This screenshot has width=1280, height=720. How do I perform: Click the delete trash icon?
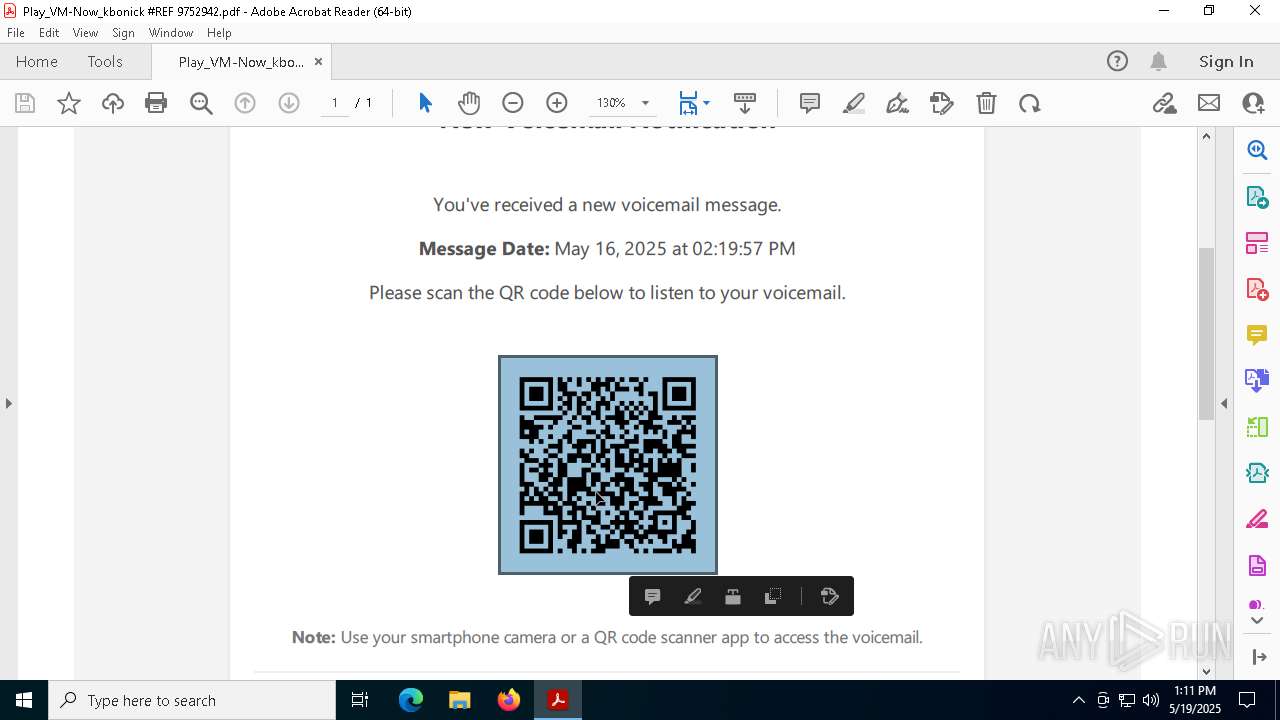986,103
